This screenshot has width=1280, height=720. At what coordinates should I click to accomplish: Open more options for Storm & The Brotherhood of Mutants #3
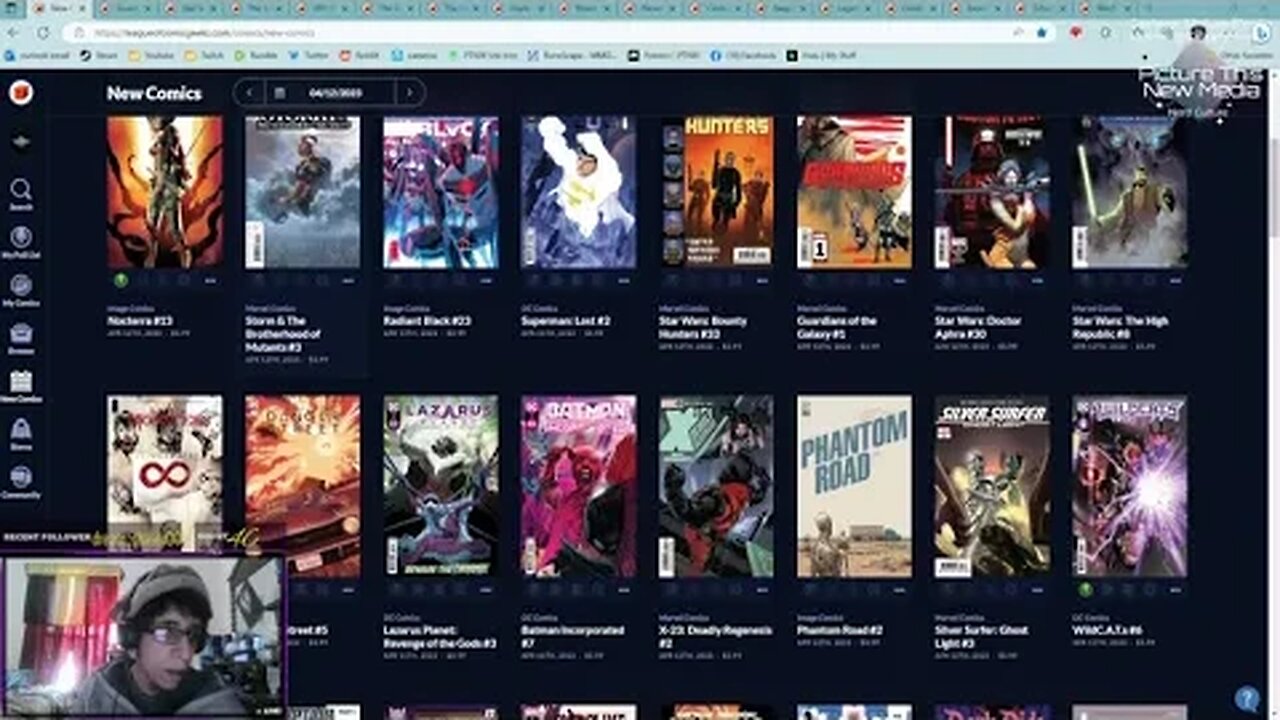coord(348,281)
